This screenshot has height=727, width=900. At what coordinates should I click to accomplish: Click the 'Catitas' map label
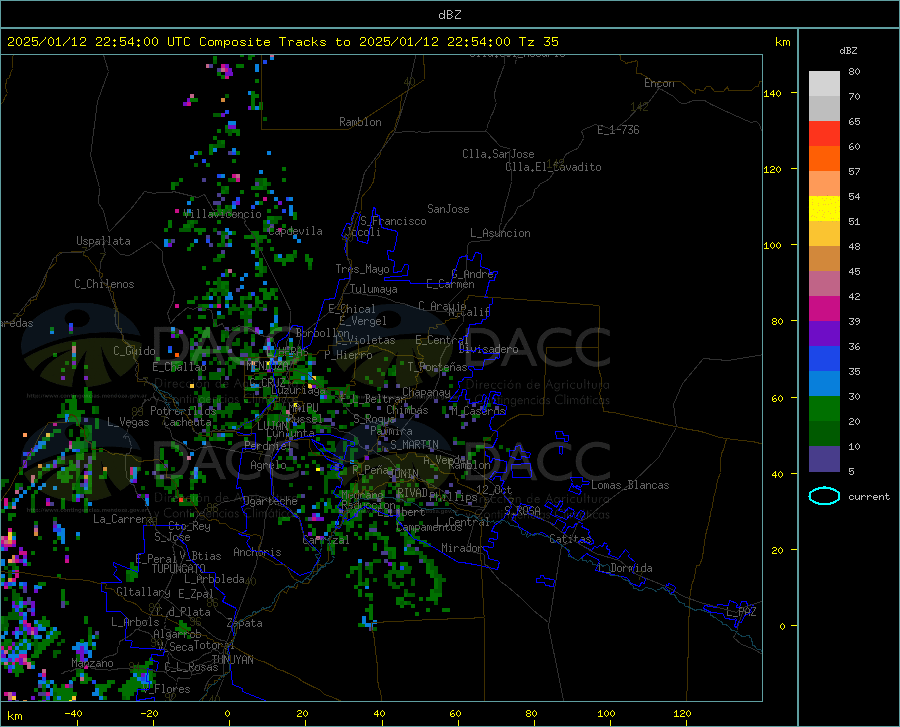570,539
